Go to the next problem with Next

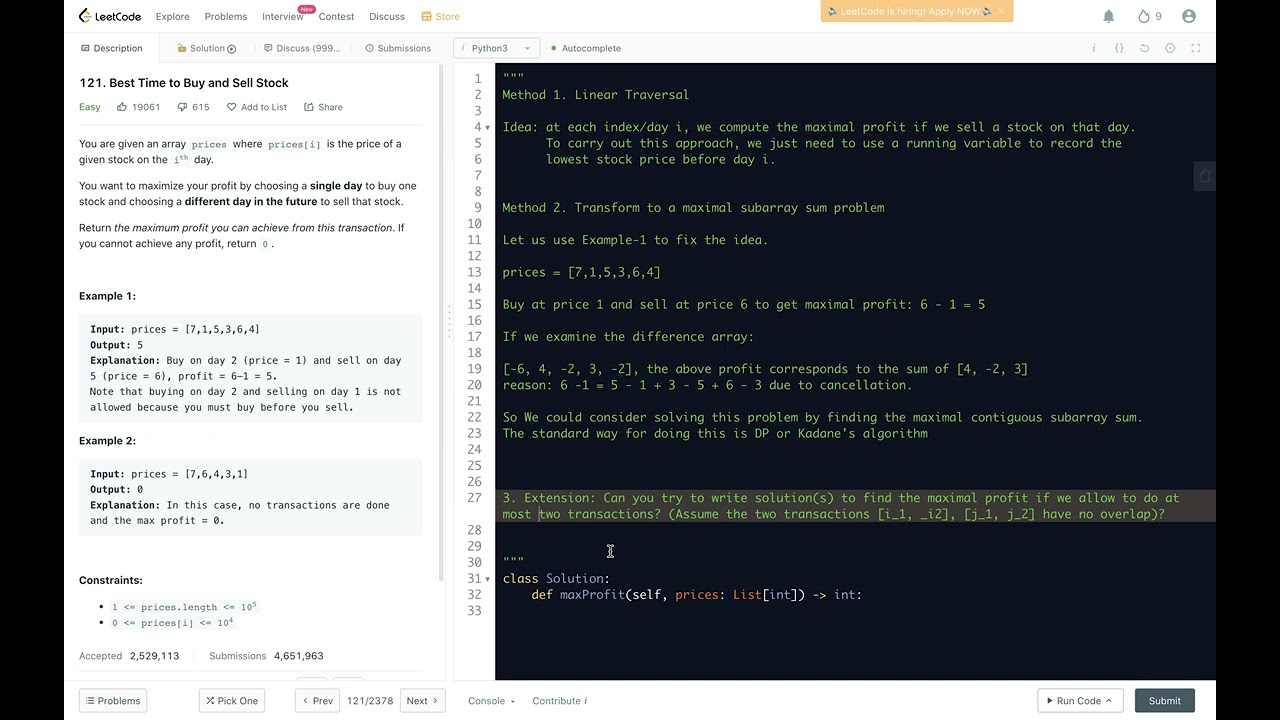423,701
